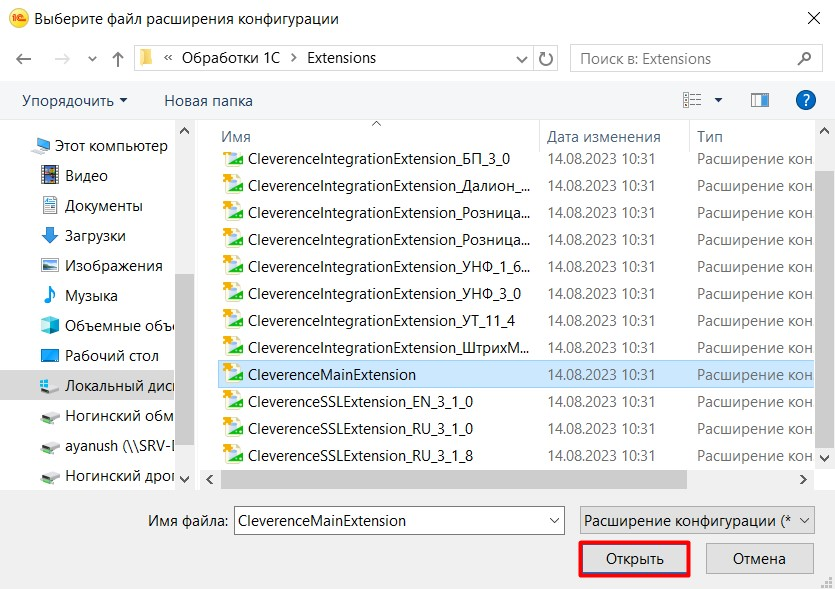Open Рабочий стол in sidebar
The width and height of the screenshot is (835, 589).
[100, 355]
